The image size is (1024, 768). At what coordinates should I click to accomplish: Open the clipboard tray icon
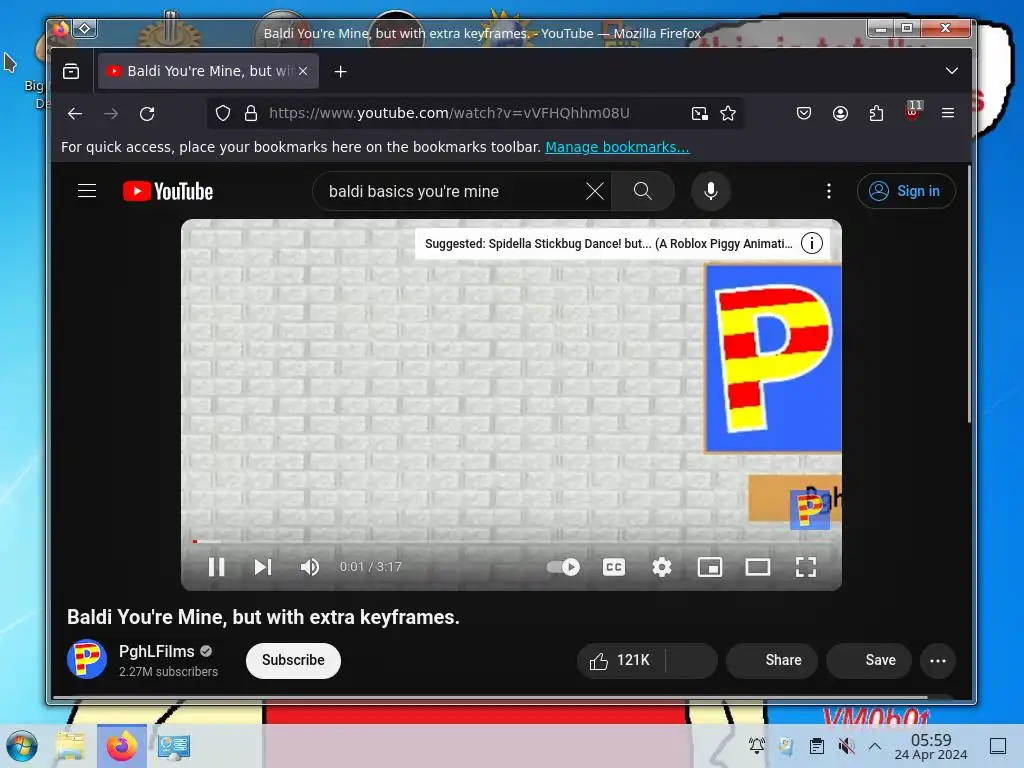coord(816,746)
